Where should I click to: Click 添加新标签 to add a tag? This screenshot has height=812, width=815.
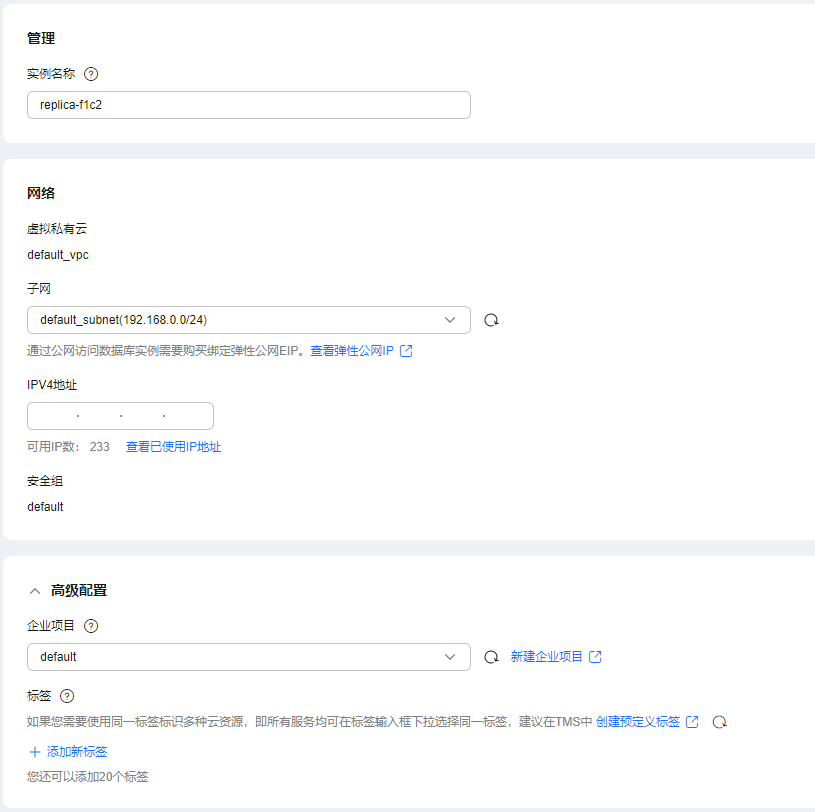68,752
